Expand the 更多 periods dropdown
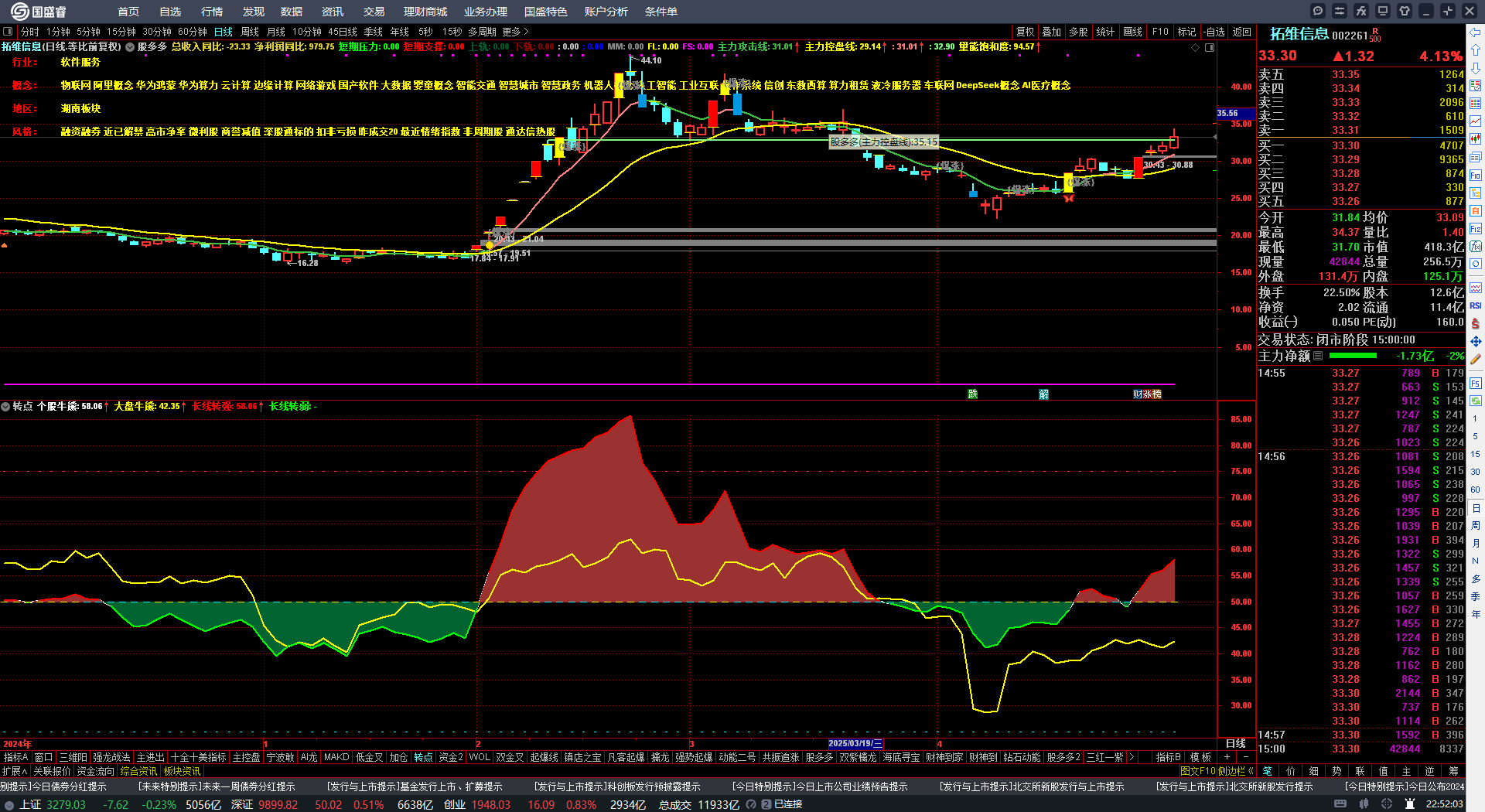1485x812 pixels. 515,32
